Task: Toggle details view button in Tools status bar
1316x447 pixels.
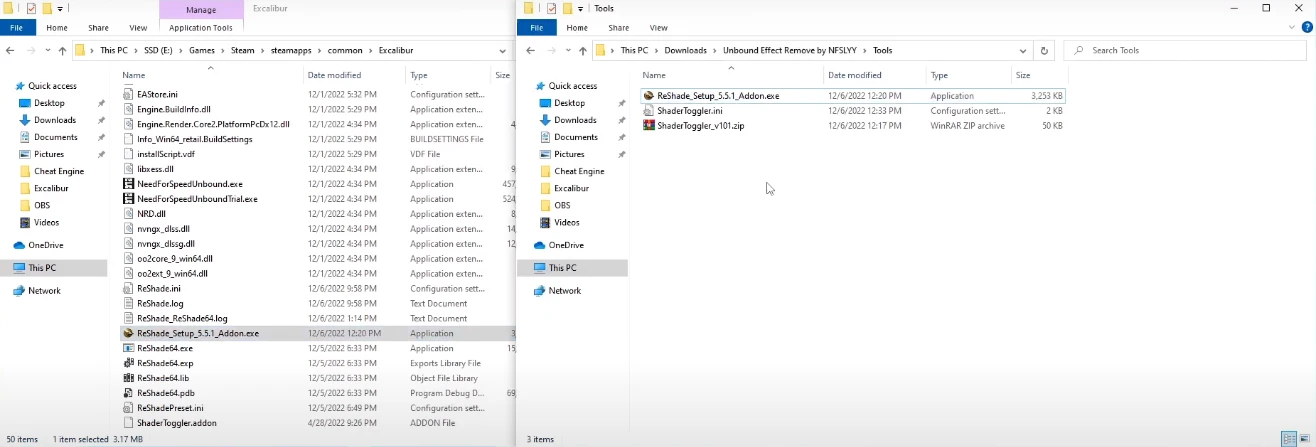Action: point(1289,439)
